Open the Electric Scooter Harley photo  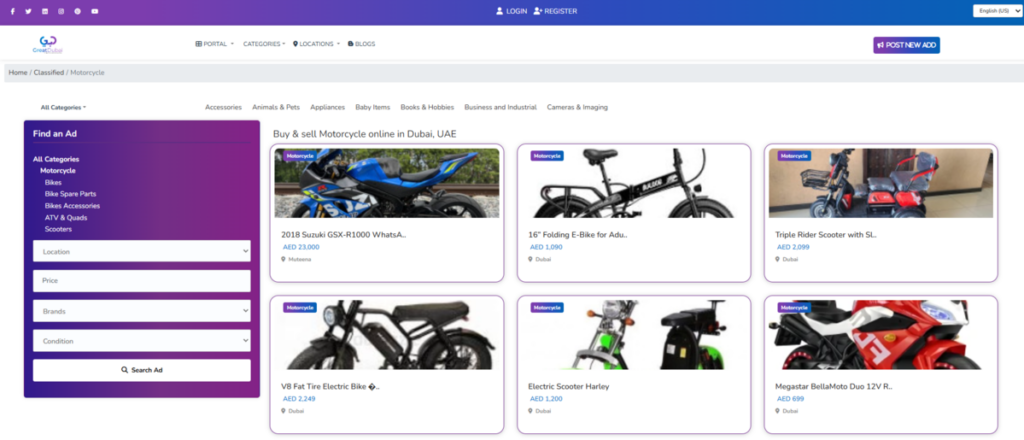pos(633,335)
